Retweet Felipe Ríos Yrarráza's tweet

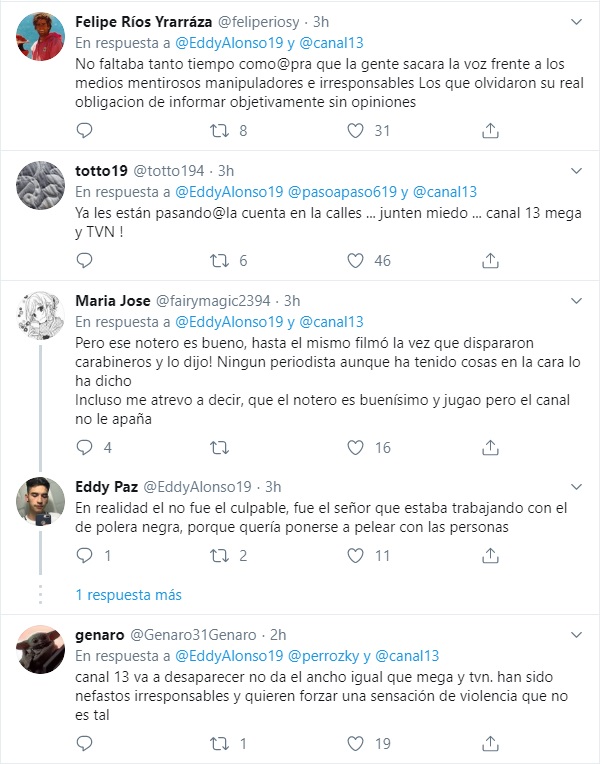[220, 130]
